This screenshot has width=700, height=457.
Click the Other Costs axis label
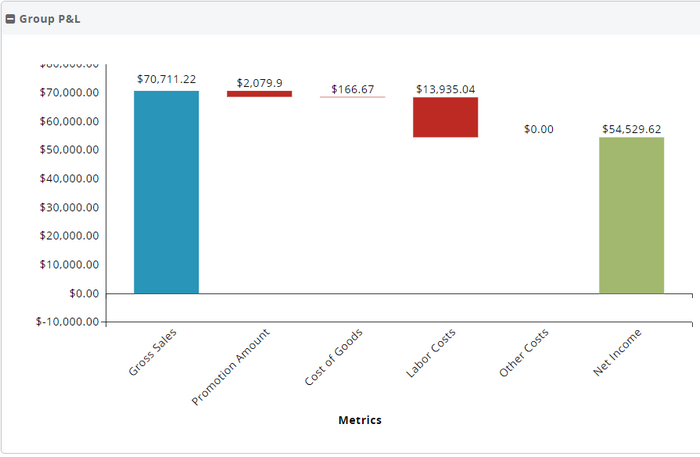525,354
